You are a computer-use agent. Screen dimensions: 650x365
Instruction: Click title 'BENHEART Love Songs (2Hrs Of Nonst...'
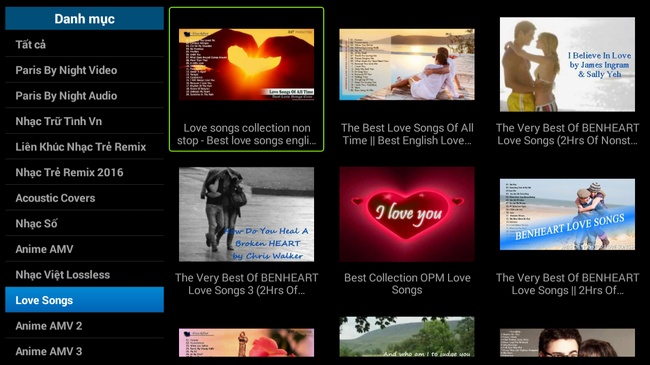(567, 134)
